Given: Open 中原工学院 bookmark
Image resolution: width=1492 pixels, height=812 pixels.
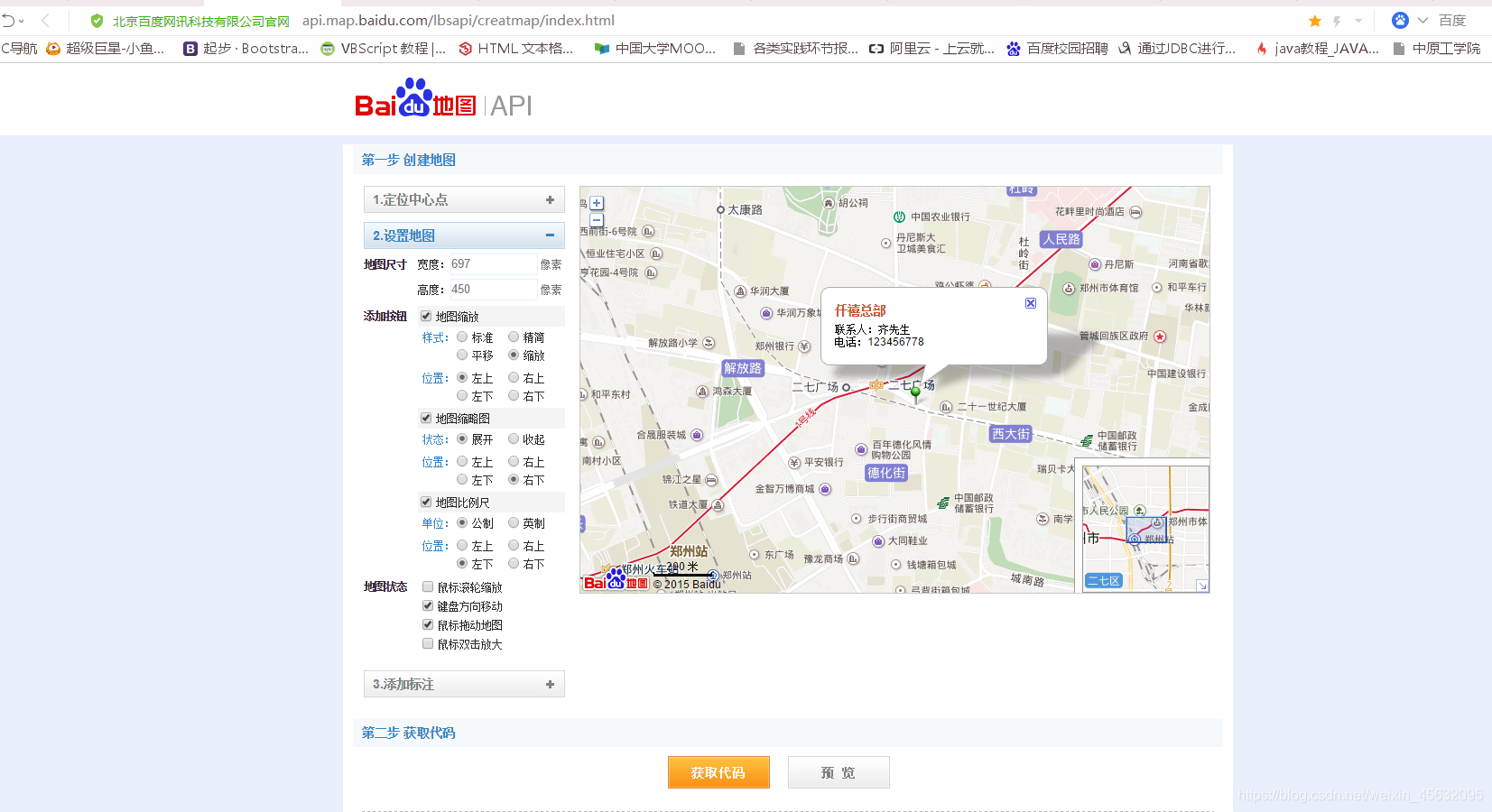Looking at the screenshot, I should [x=1437, y=49].
